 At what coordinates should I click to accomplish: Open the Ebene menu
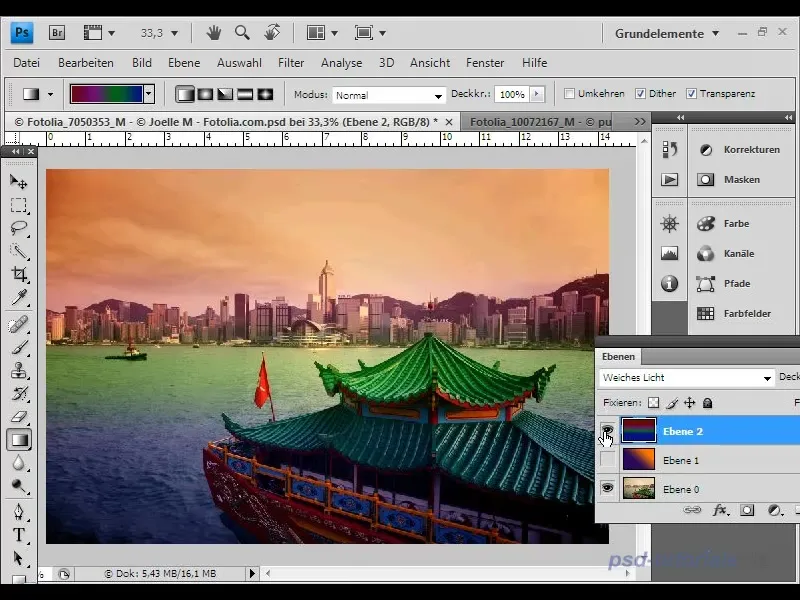point(184,63)
